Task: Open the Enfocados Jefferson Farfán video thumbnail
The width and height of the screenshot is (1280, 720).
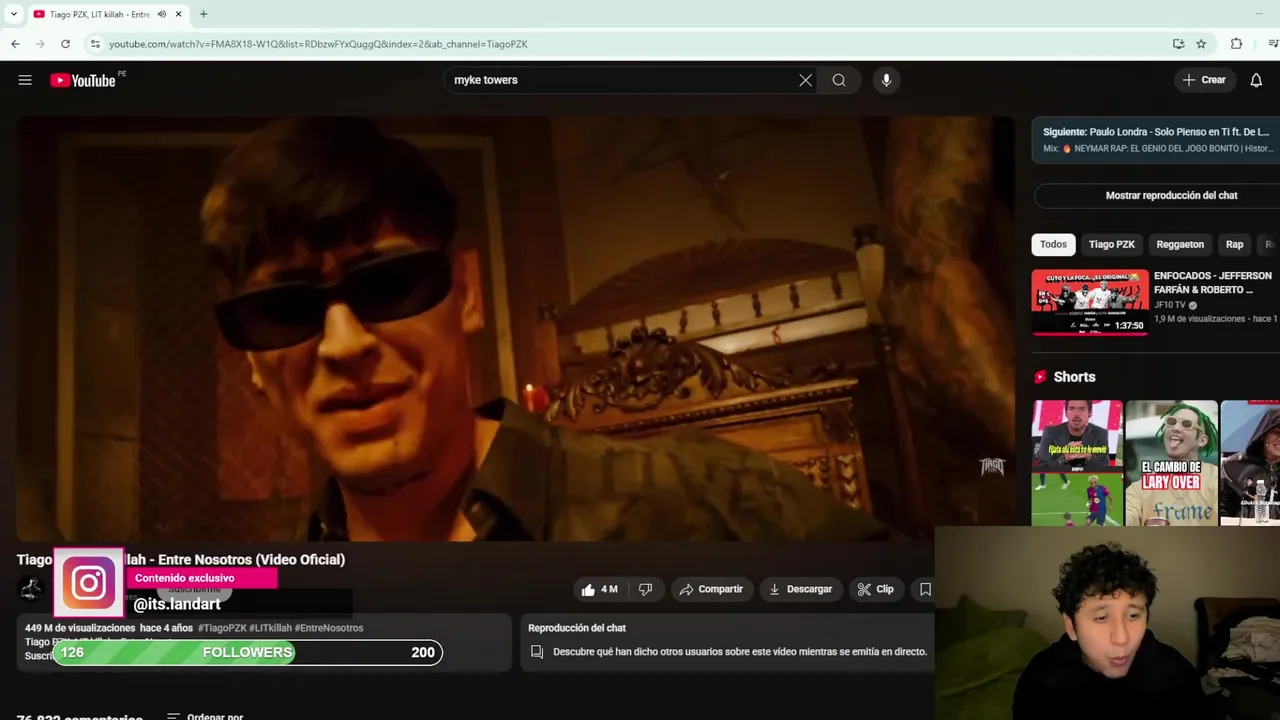Action: (x=1090, y=302)
